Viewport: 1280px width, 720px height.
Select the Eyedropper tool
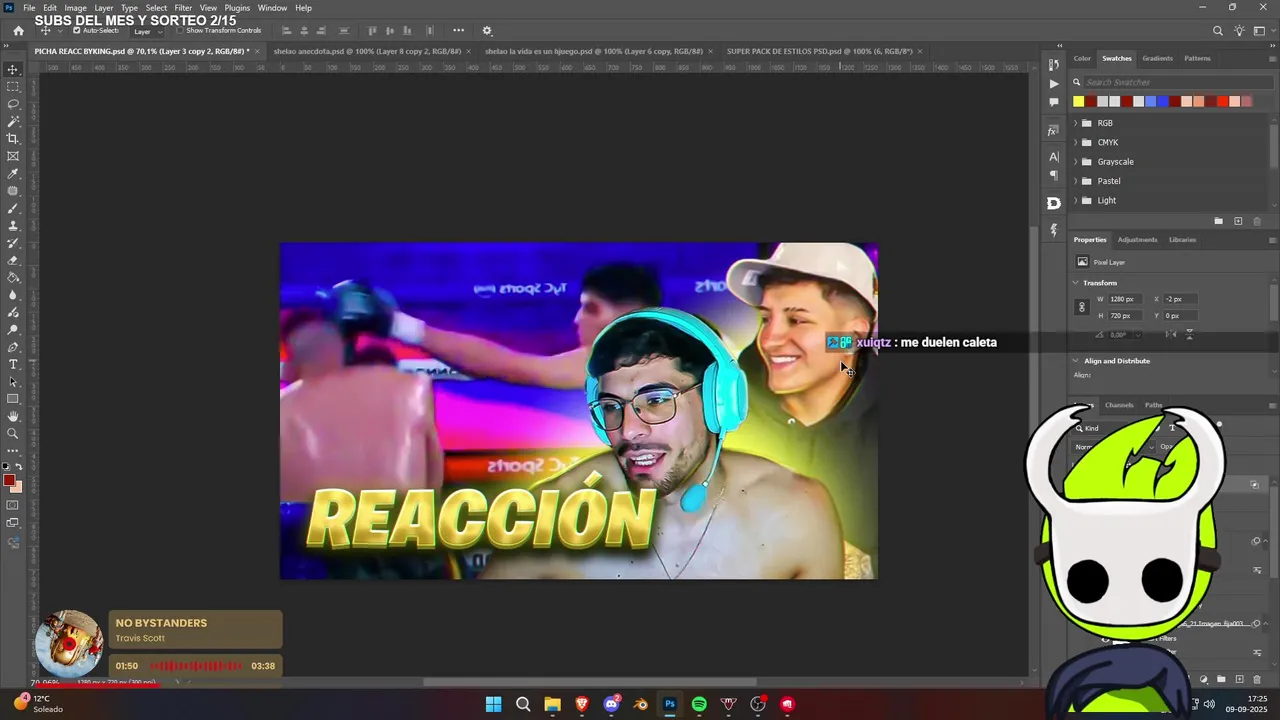tap(13, 174)
